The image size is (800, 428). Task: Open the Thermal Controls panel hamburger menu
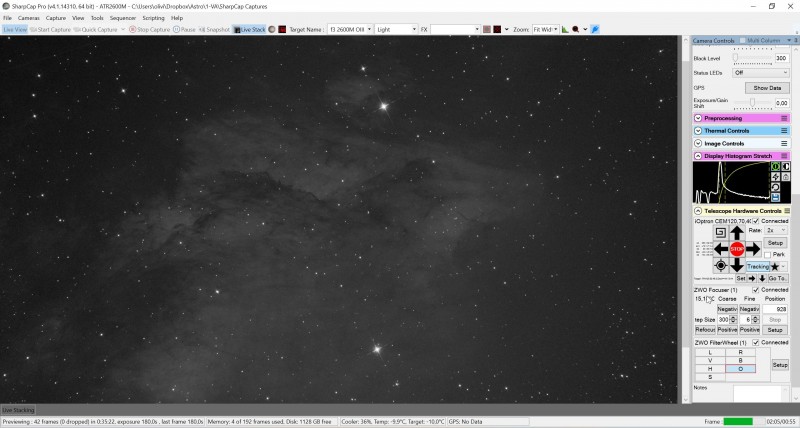pos(784,131)
